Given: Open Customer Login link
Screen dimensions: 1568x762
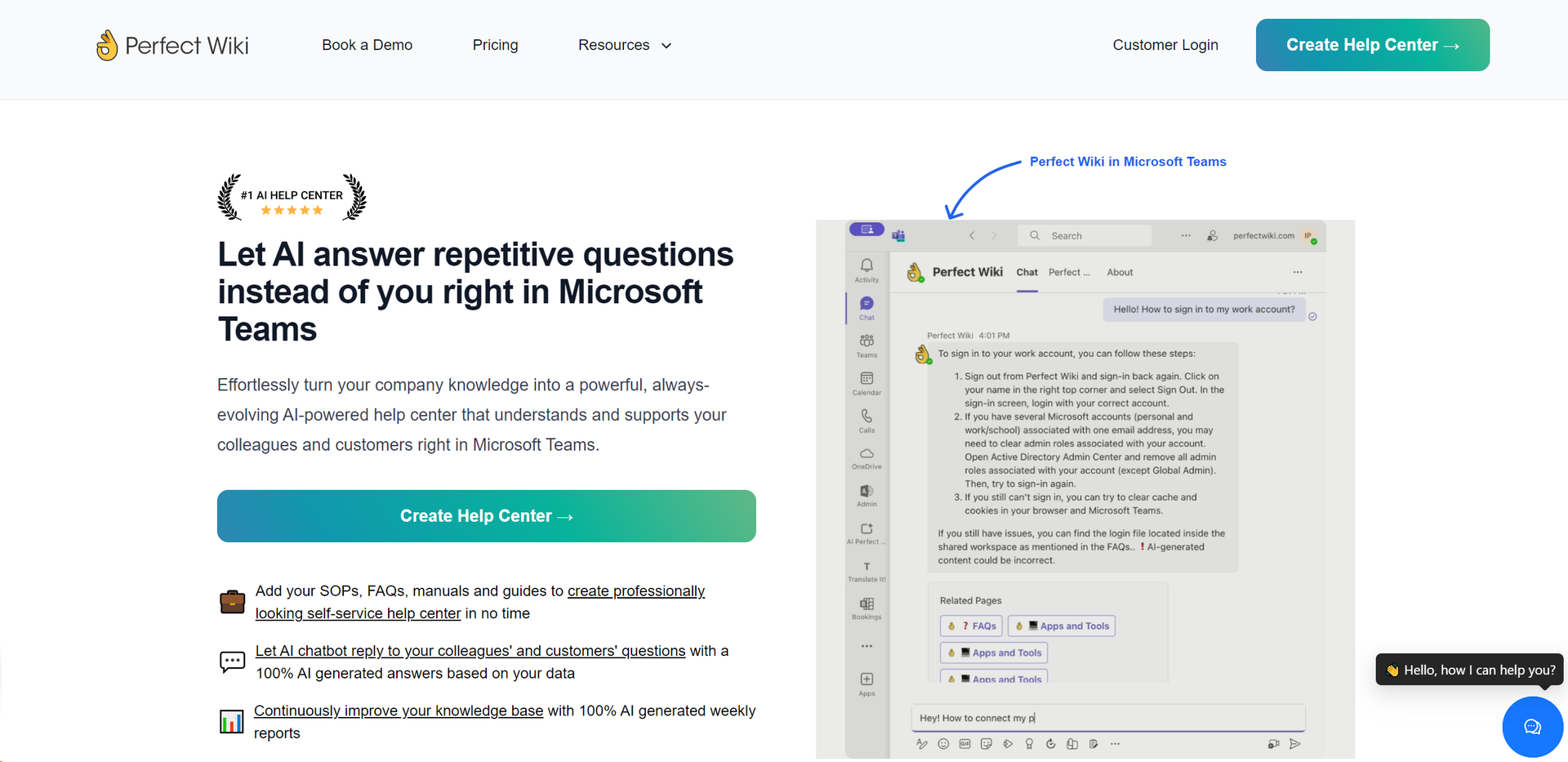Looking at the screenshot, I should tap(1165, 45).
